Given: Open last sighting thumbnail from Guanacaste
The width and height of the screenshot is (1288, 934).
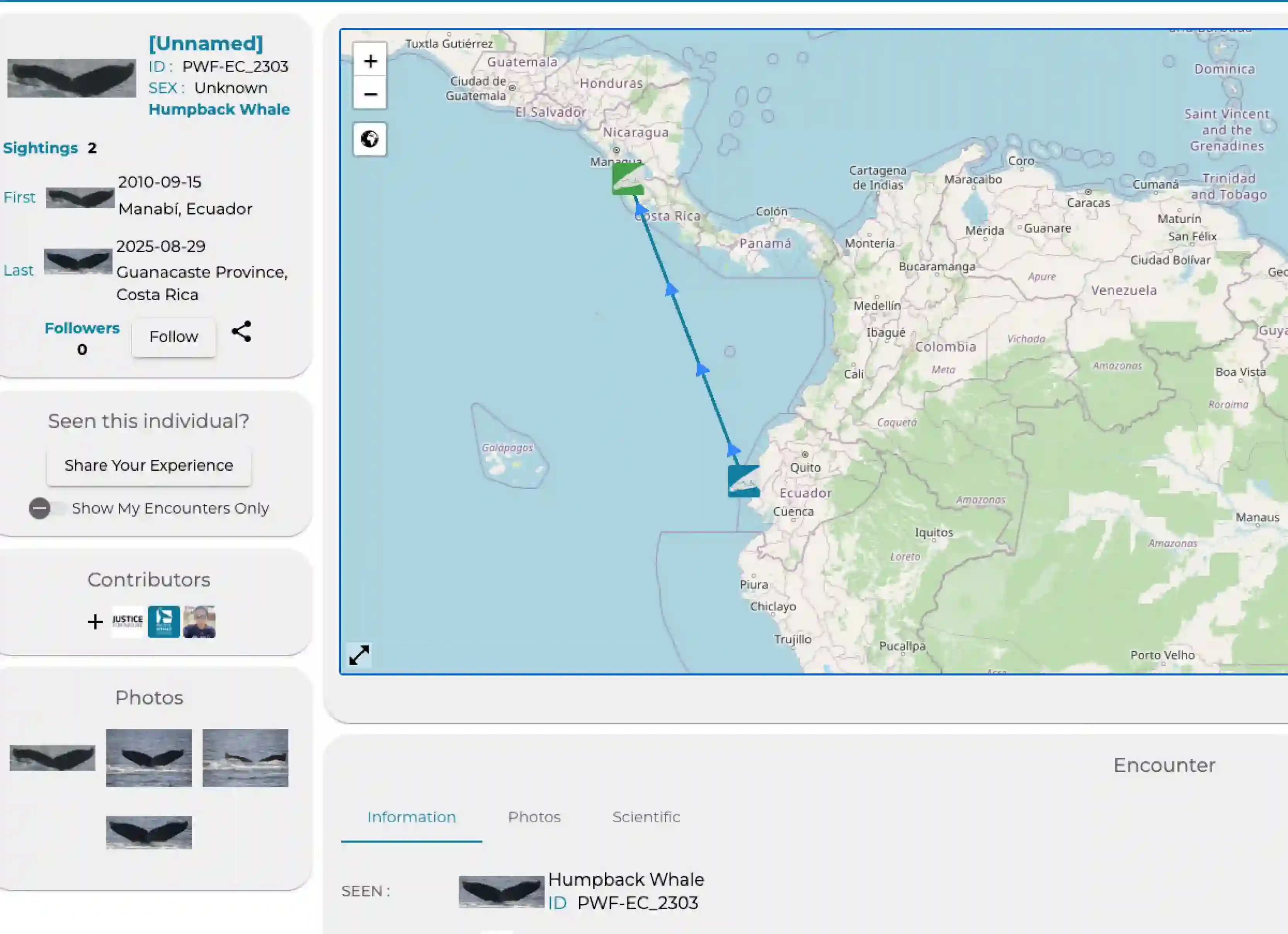Looking at the screenshot, I should [78, 262].
